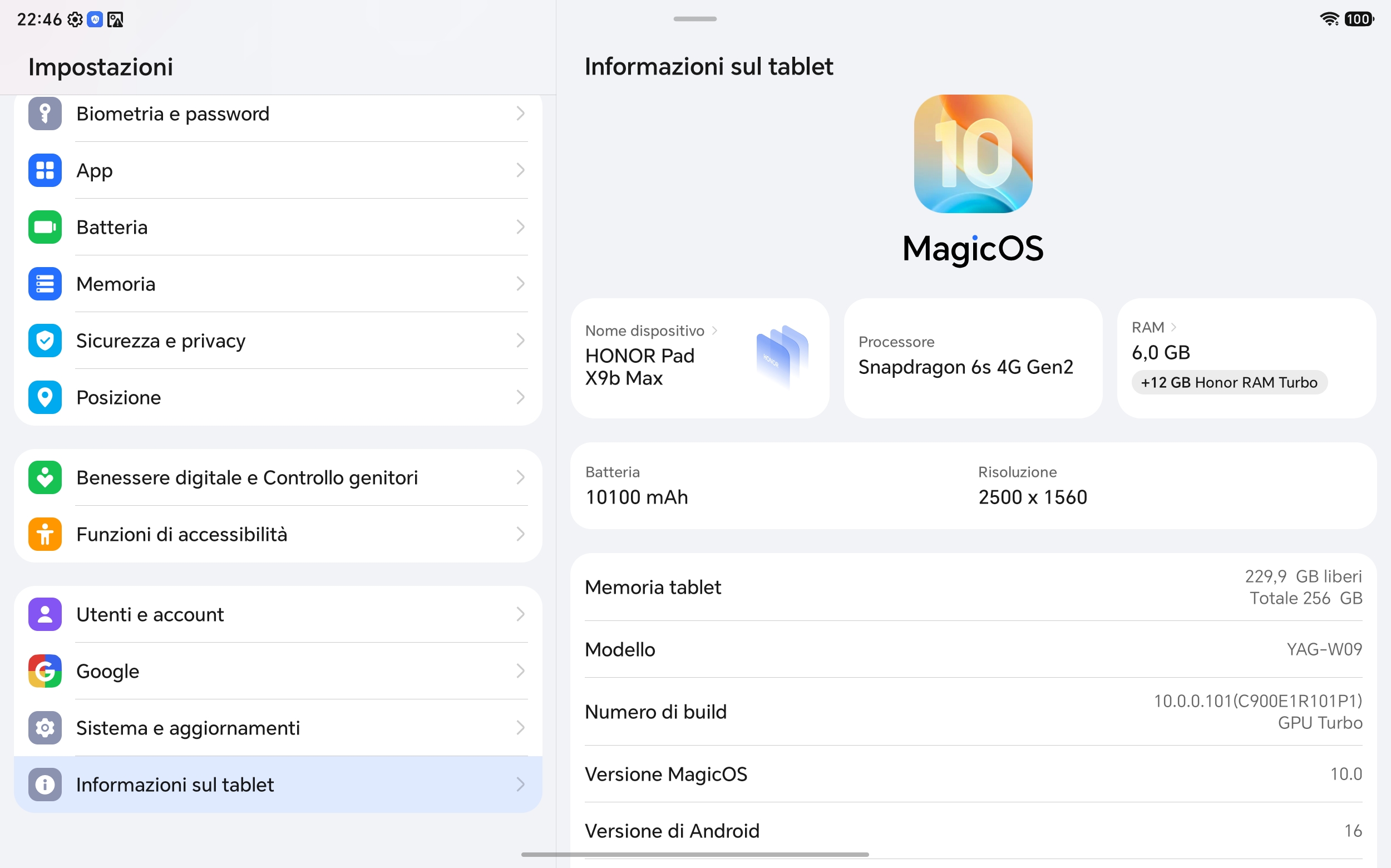
Task: Expand the Batteria row chevron
Action: 520,228
